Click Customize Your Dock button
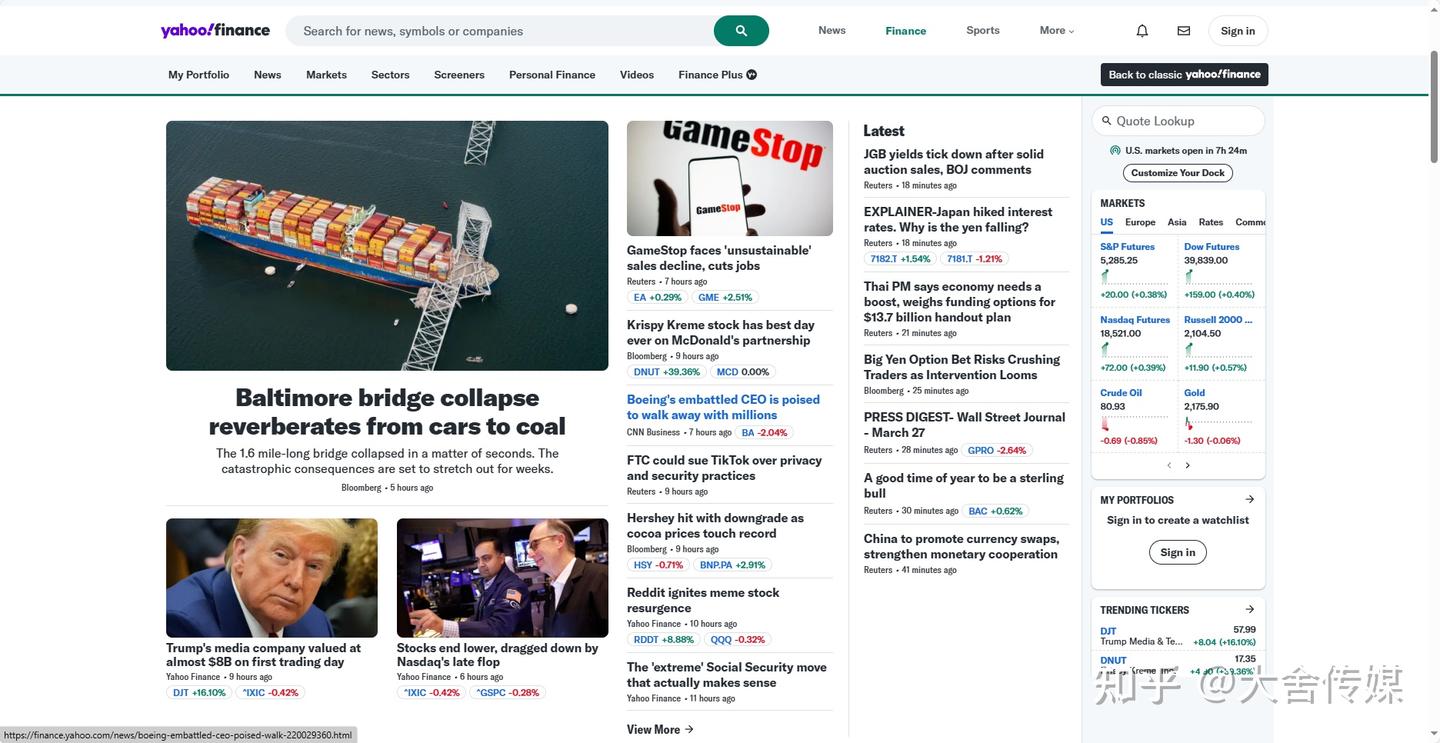Screen dimensions: 1440x743 pos(1178,173)
